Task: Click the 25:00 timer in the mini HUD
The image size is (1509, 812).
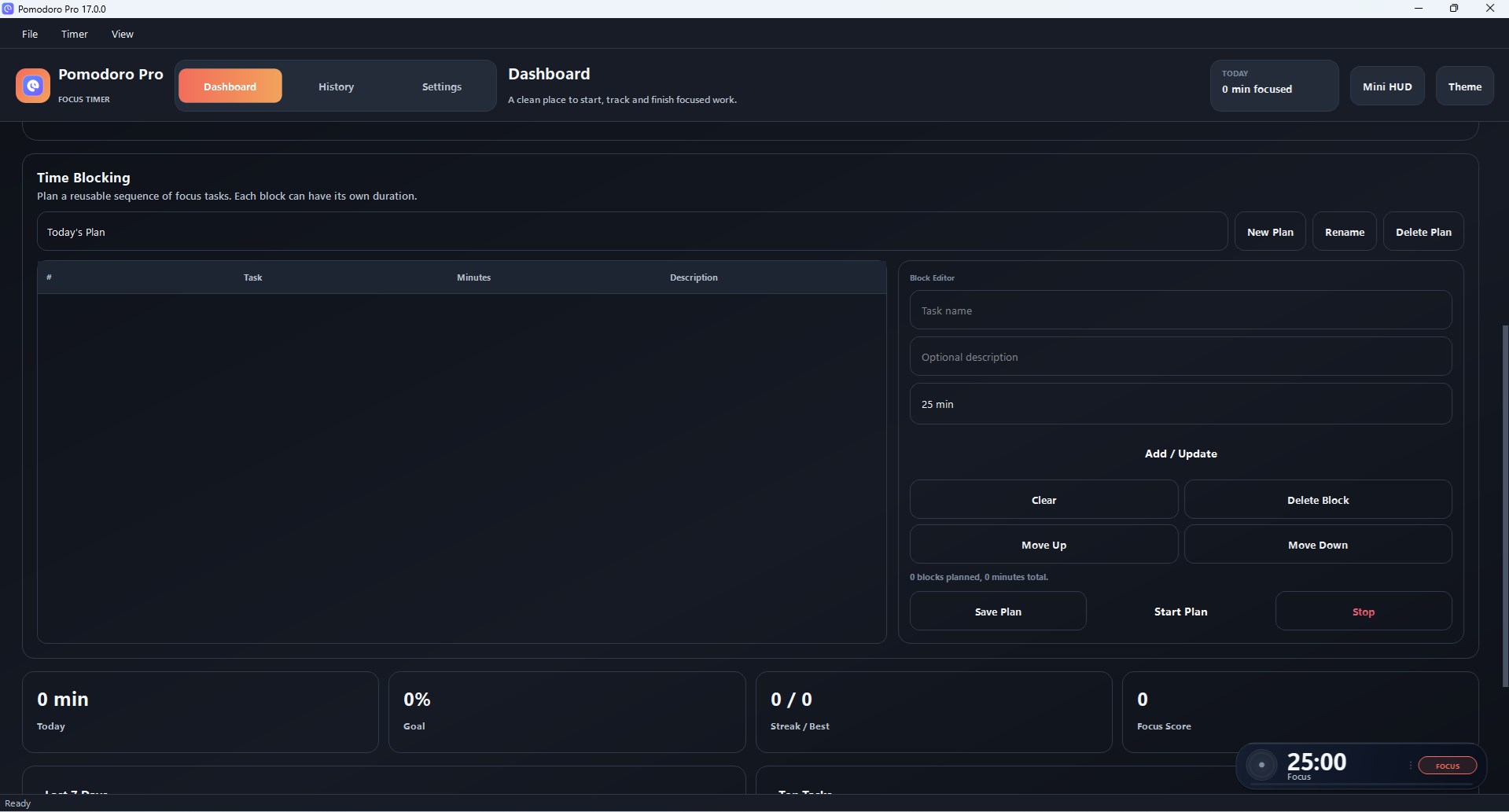Action: [x=1316, y=761]
